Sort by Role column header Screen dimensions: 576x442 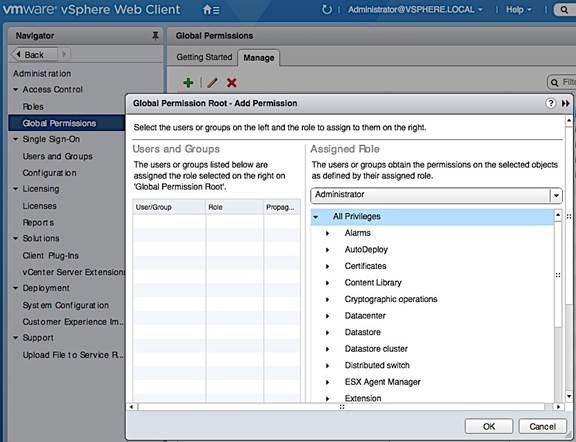pyautogui.click(x=234, y=207)
